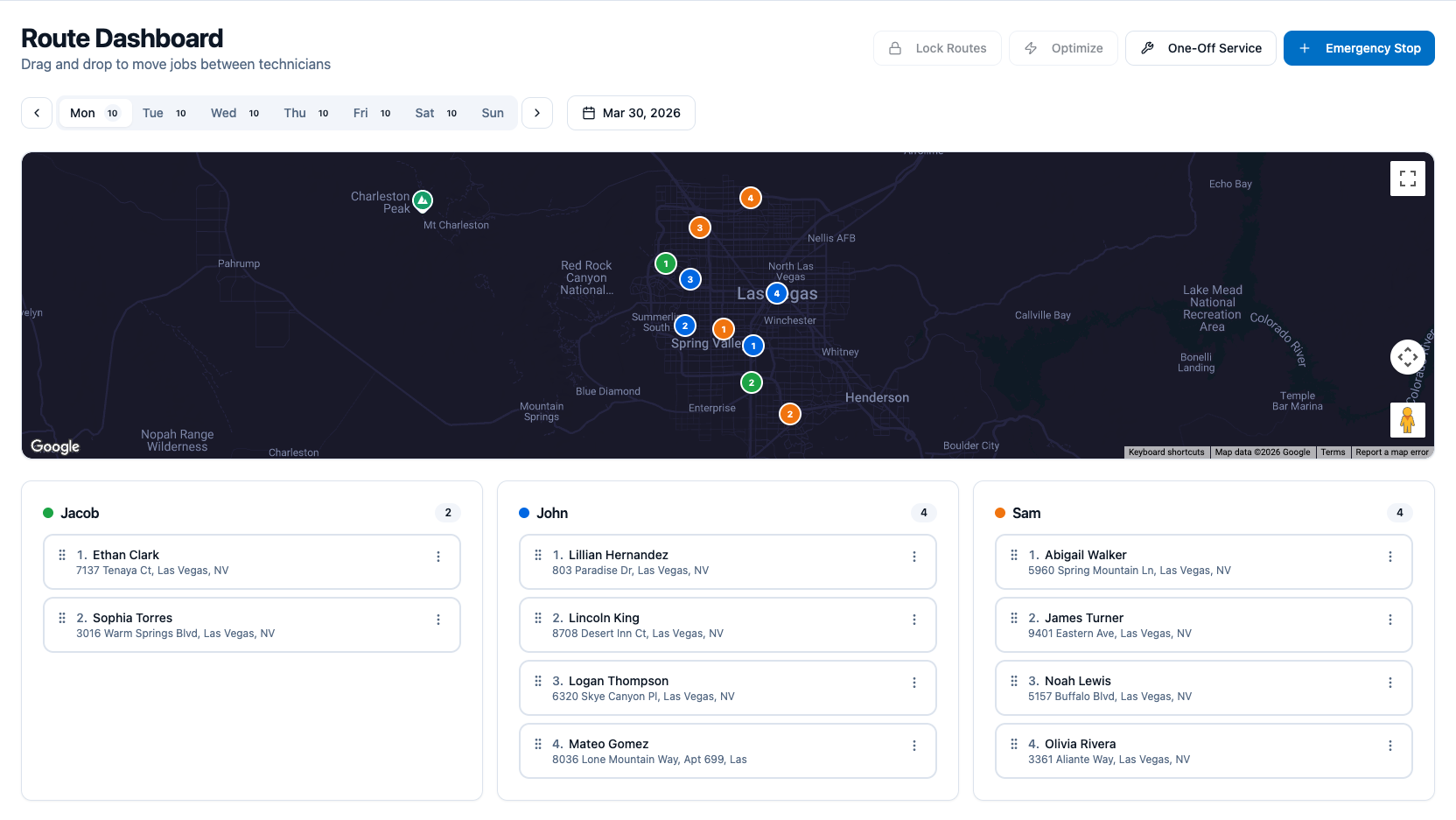Click the orange marker 4 on the map
Viewport: 1456px width, 820px height.
point(750,198)
